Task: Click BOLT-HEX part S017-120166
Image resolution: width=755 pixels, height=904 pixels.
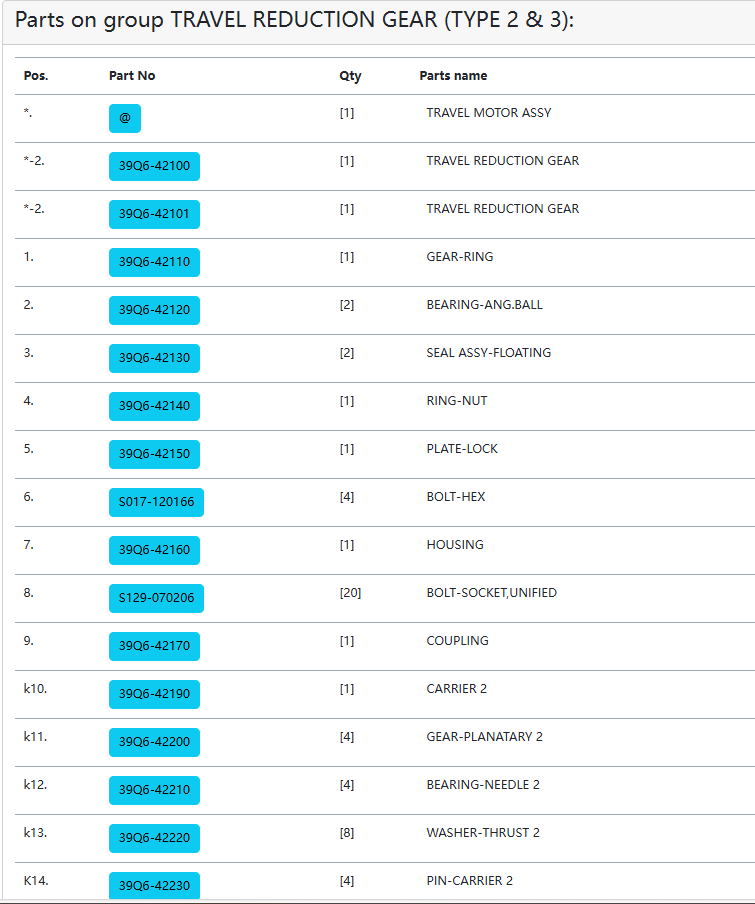Action: point(156,502)
